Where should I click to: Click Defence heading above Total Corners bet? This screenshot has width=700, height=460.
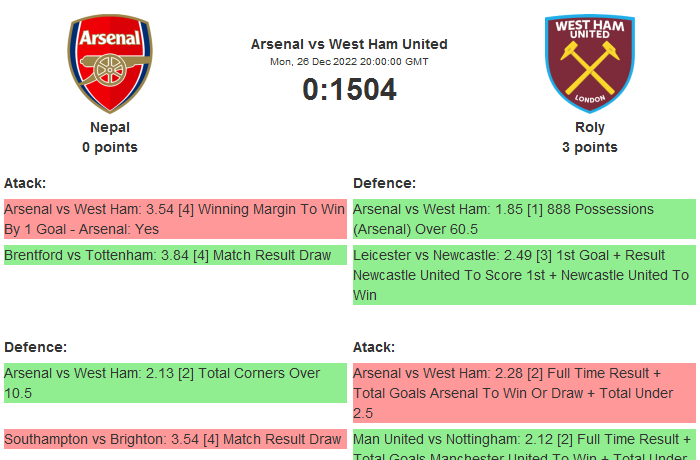35,347
